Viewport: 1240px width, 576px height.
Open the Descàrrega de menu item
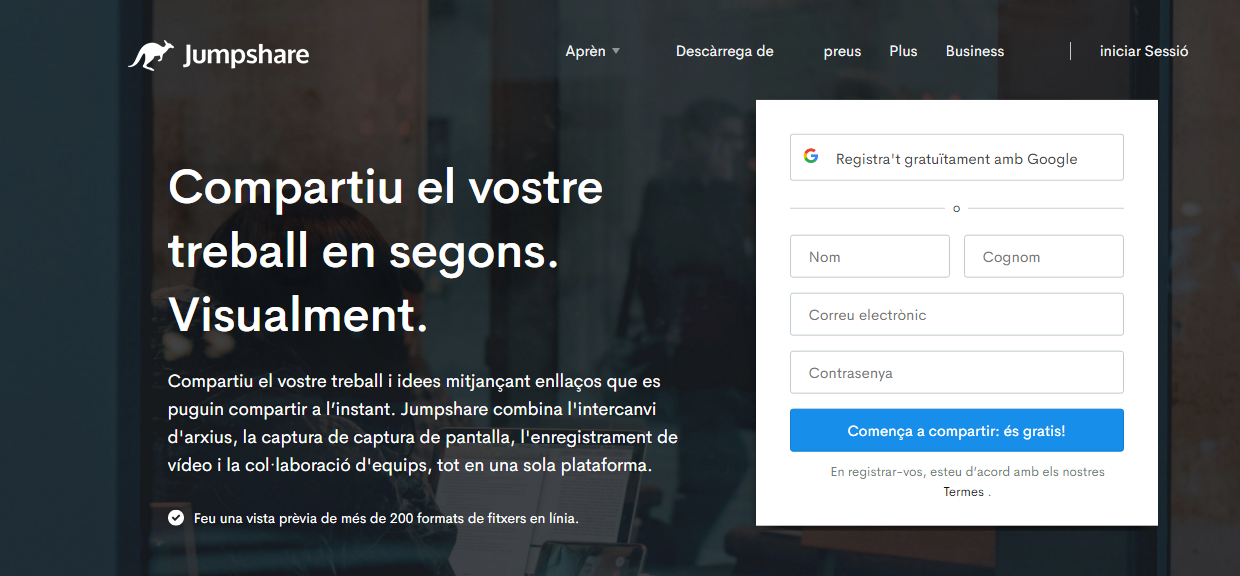(725, 51)
